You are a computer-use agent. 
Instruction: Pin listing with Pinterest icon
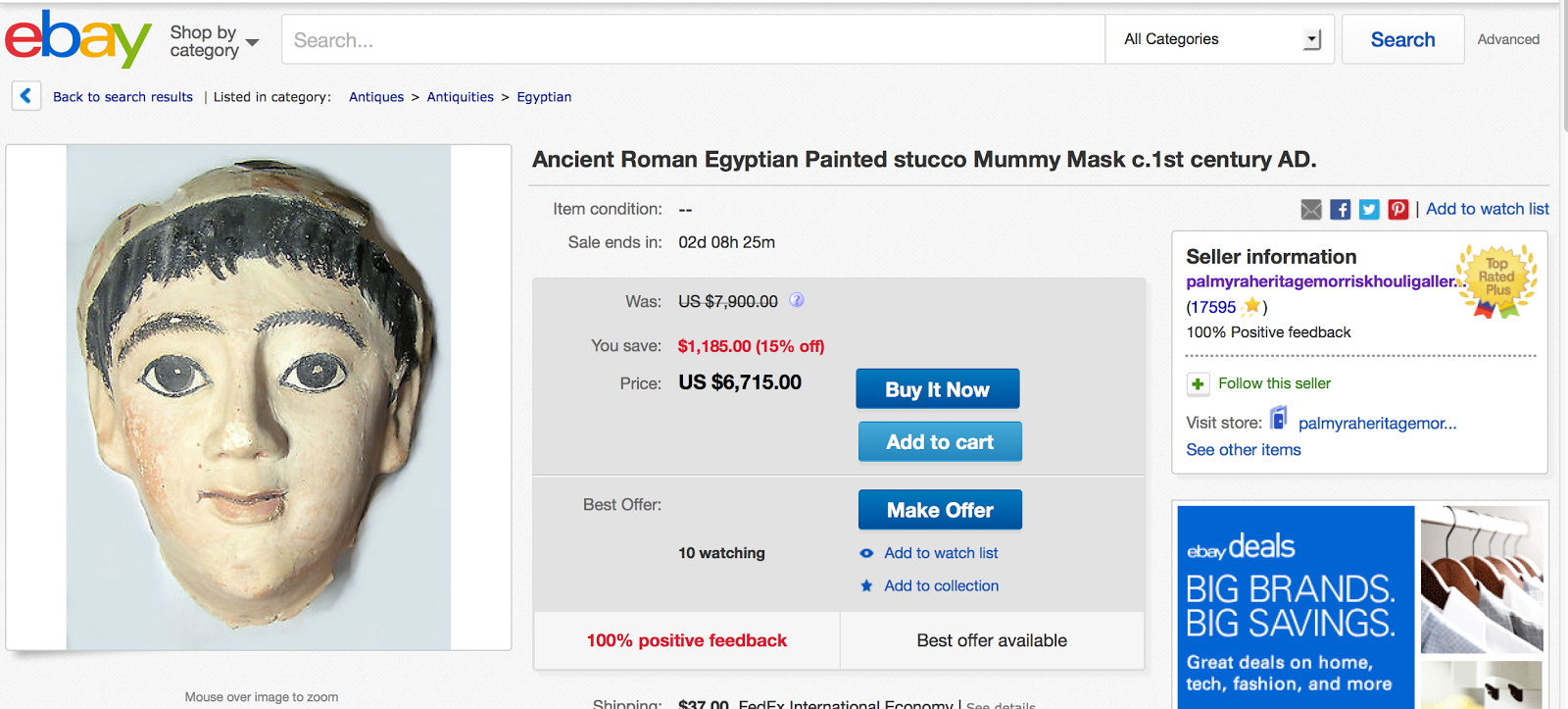[1398, 209]
